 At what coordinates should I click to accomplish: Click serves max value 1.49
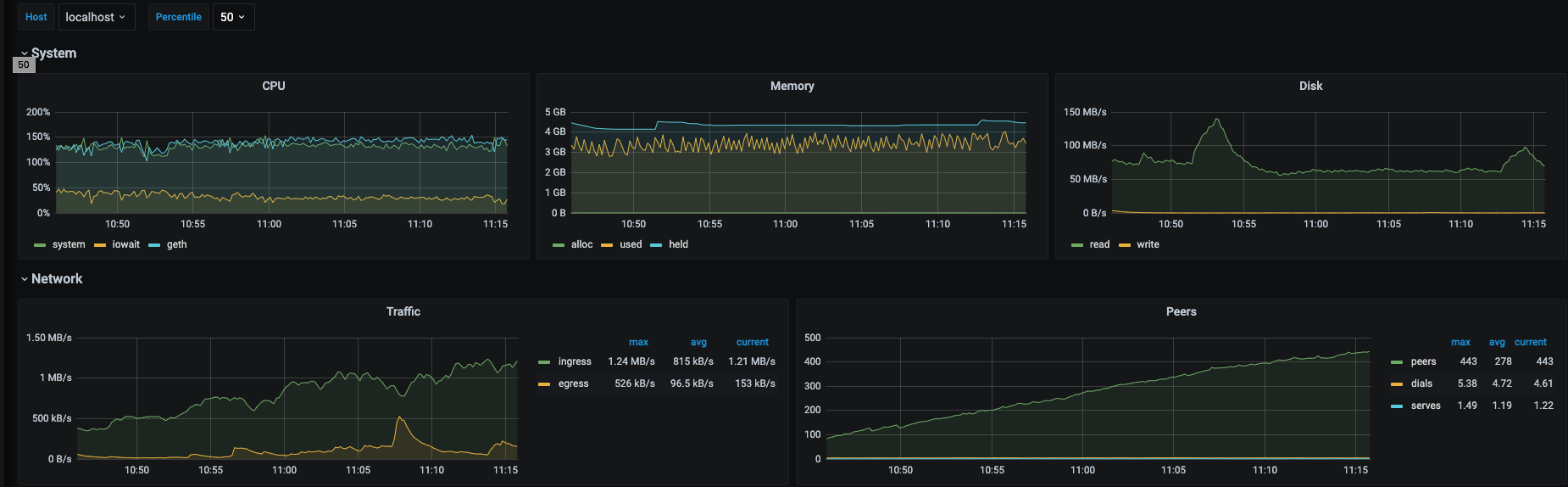1467,406
